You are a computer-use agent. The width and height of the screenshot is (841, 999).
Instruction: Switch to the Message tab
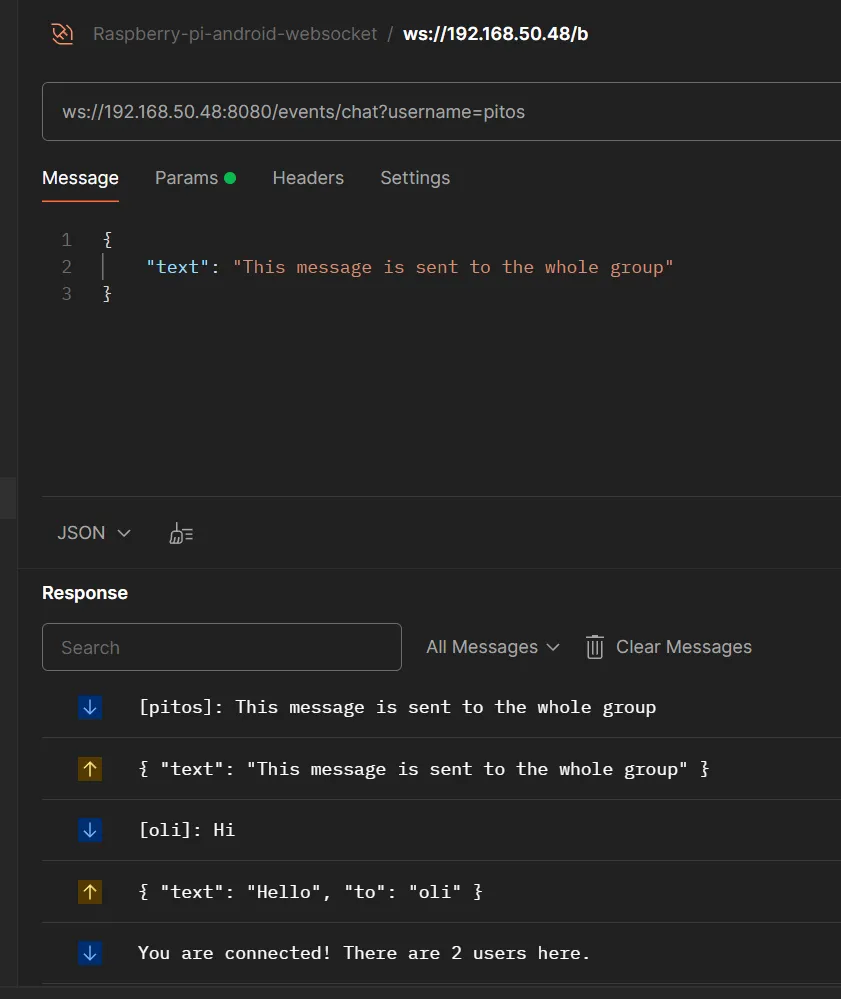click(x=80, y=178)
